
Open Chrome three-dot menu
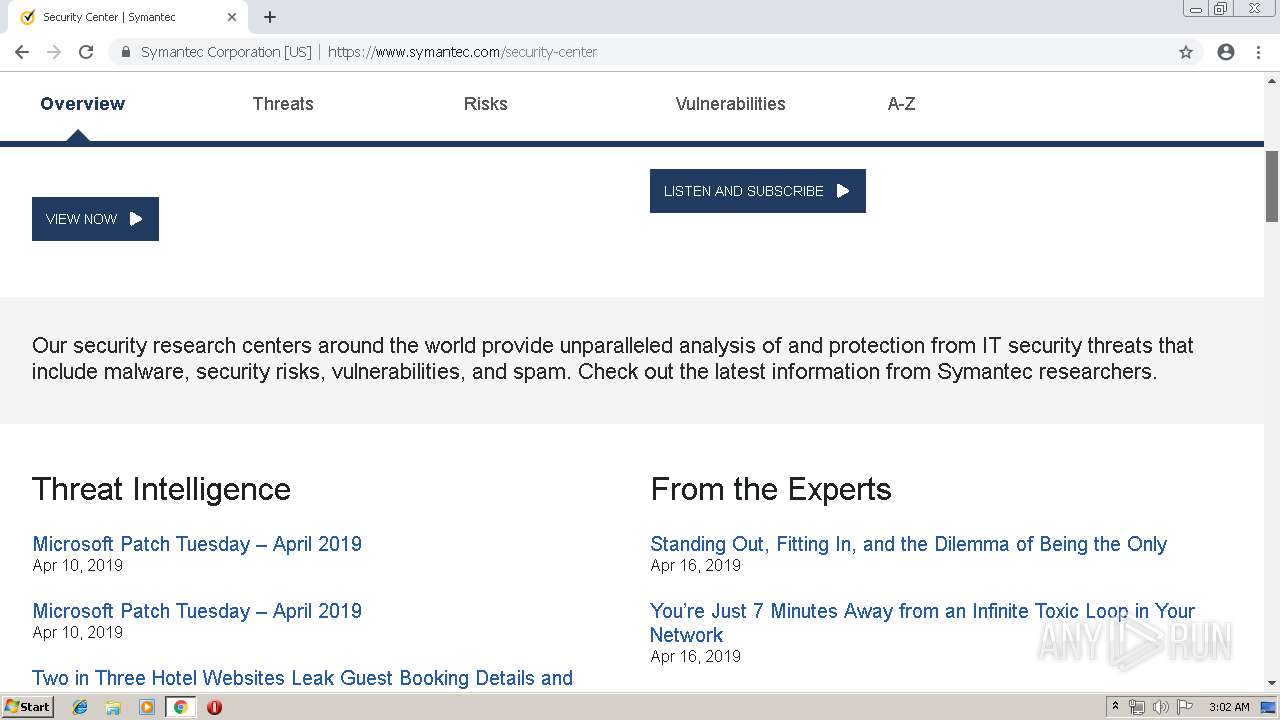[1258, 52]
